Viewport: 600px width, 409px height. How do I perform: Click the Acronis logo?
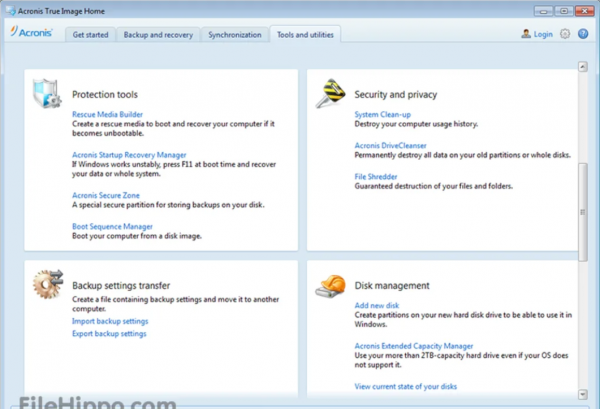[x=35, y=34]
